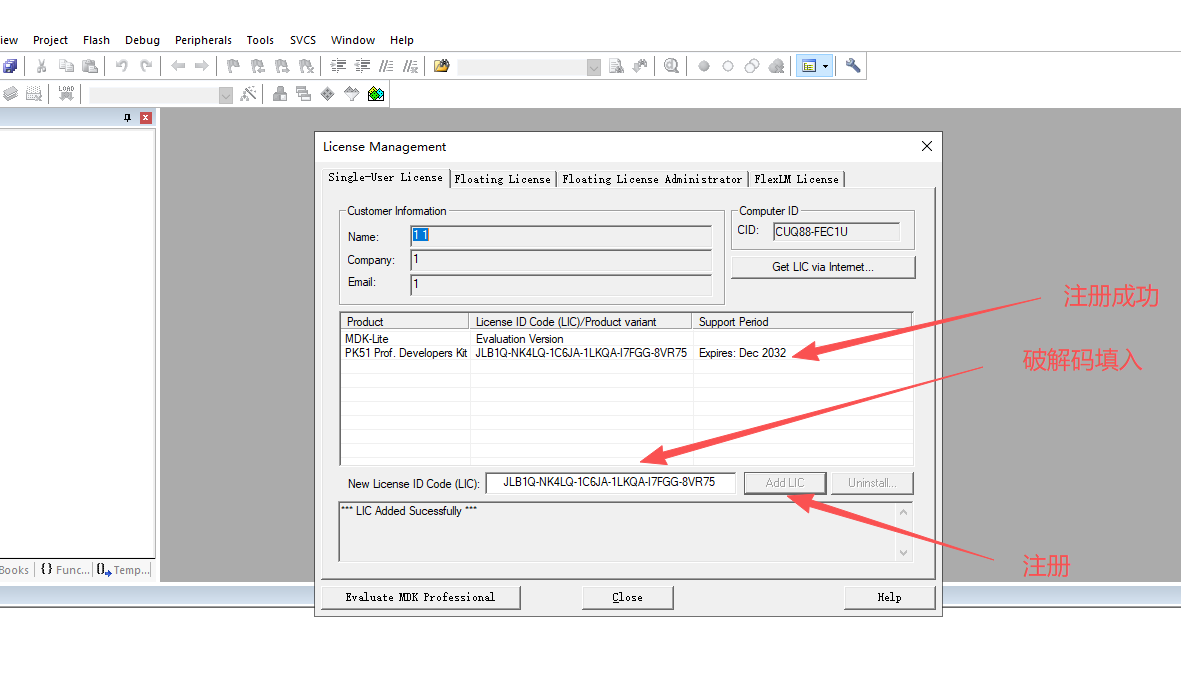The width and height of the screenshot is (1181, 682).
Task: Open the Help menu
Action: pyautogui.click(x=401, y=40)
